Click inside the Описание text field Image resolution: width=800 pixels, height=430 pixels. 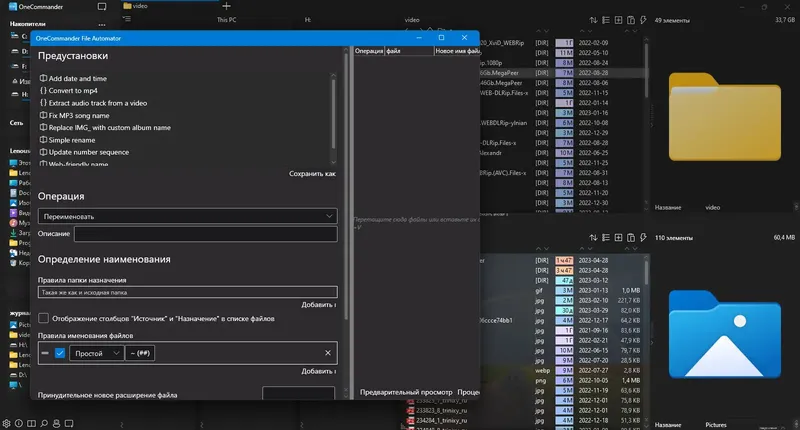coord(205,234)
